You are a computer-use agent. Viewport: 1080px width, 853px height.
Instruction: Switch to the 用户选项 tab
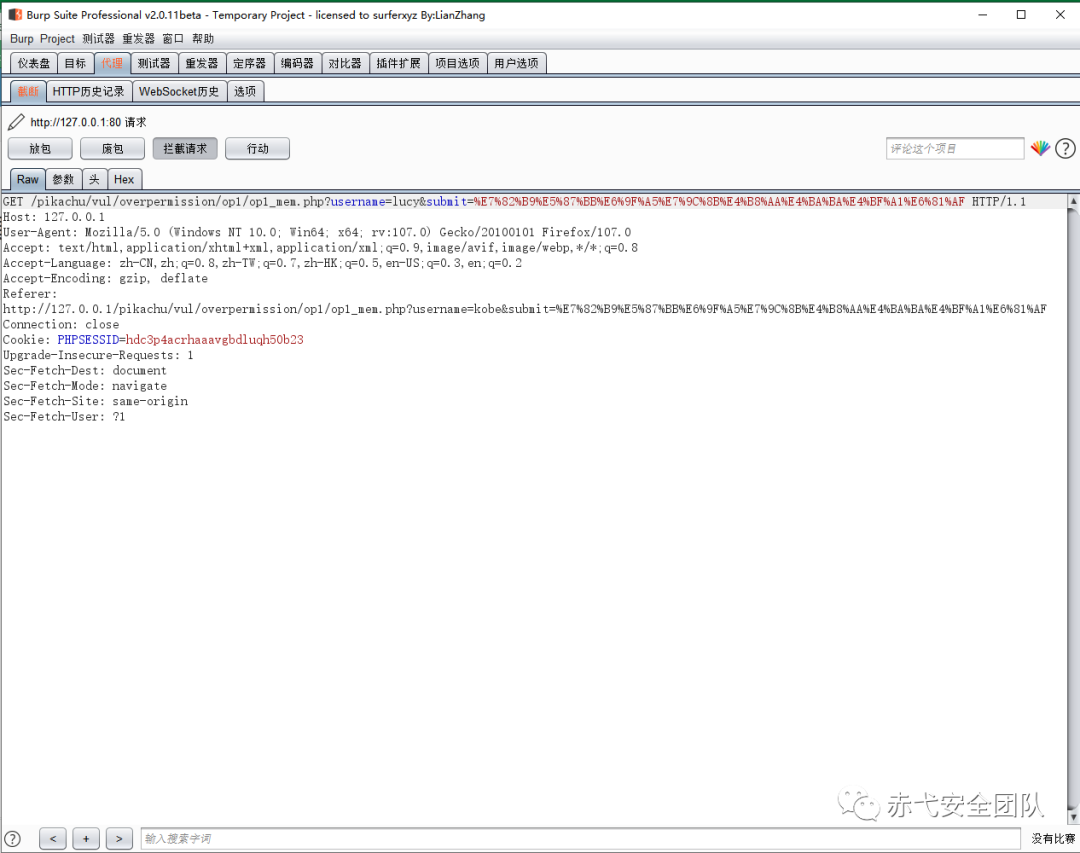(x=517, y=63)
